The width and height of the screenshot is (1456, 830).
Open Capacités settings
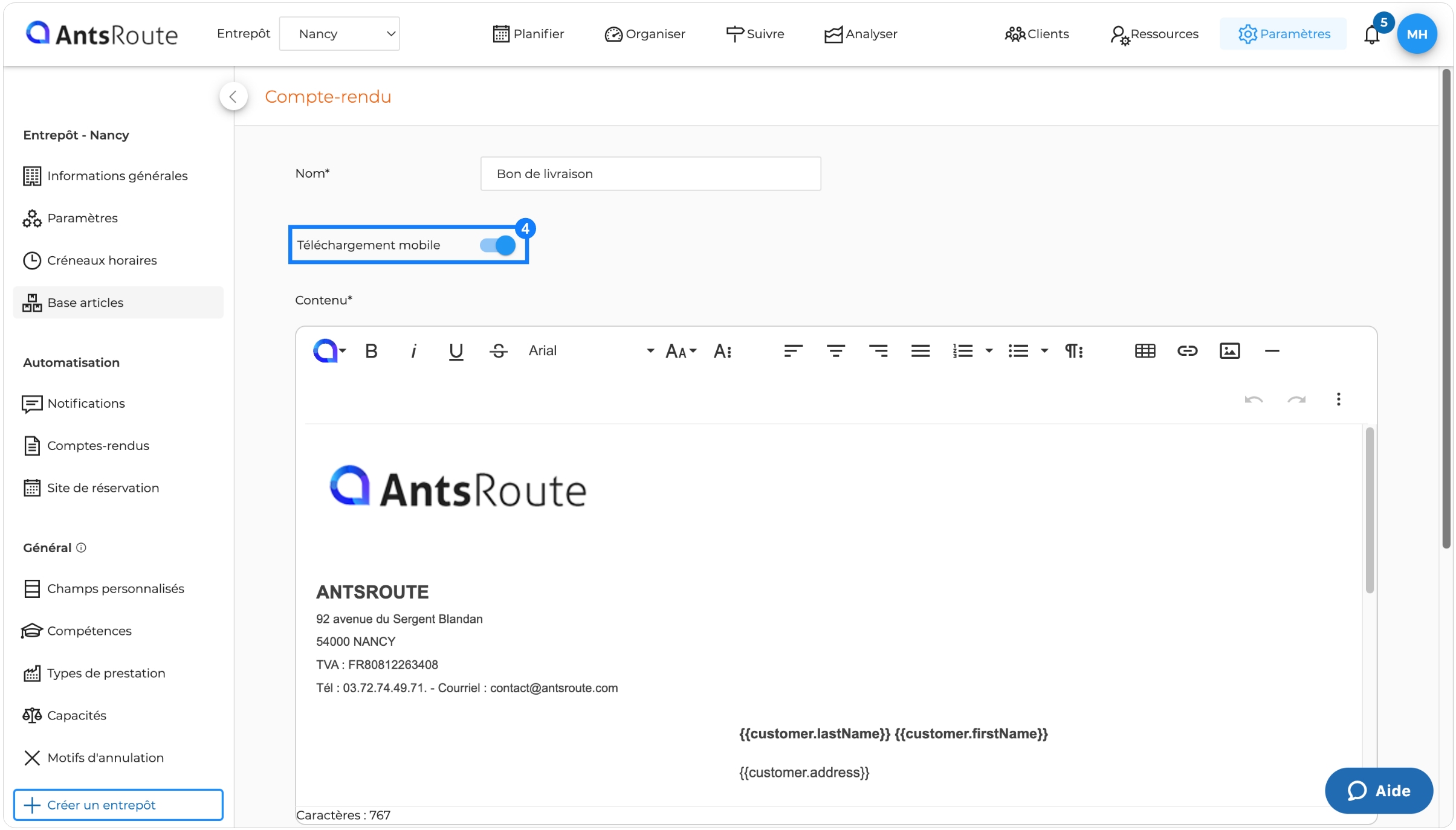click(x=118, y=715)
